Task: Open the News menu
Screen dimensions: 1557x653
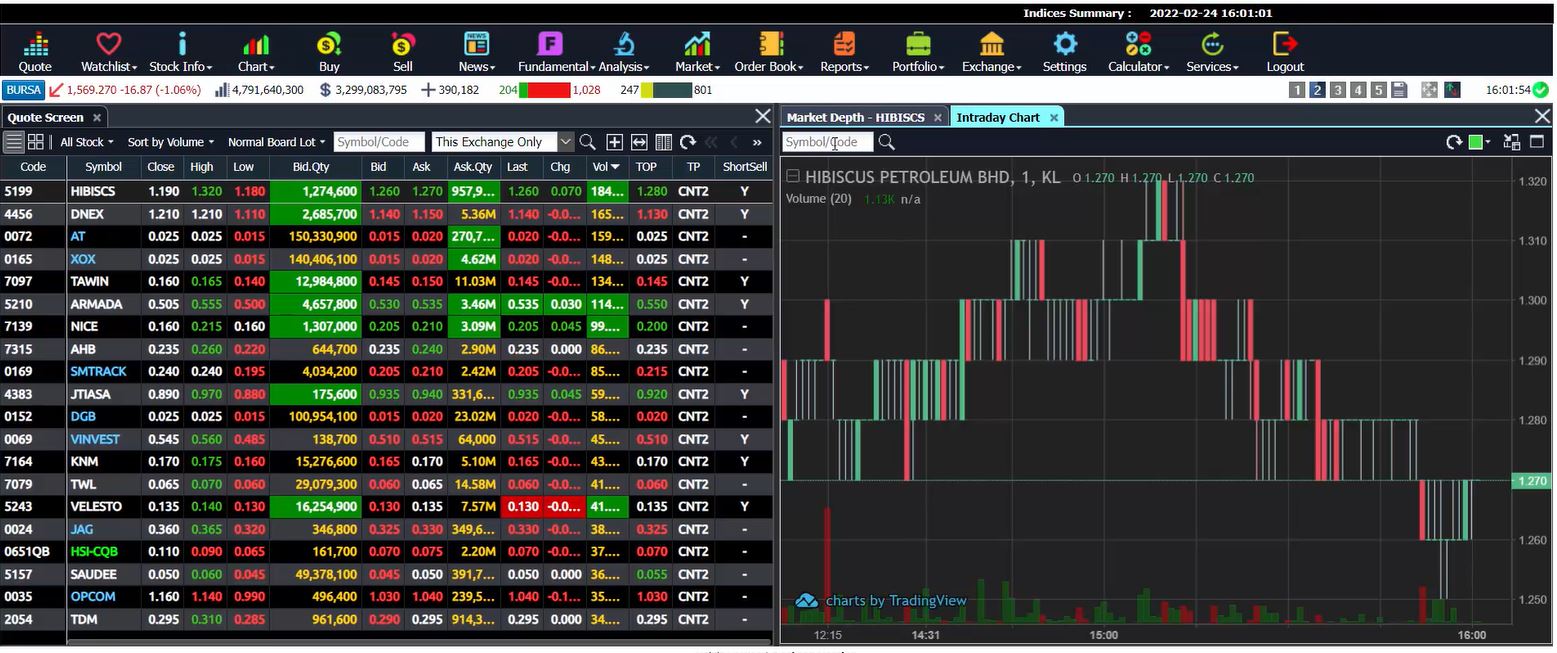Action: [477, 52]
